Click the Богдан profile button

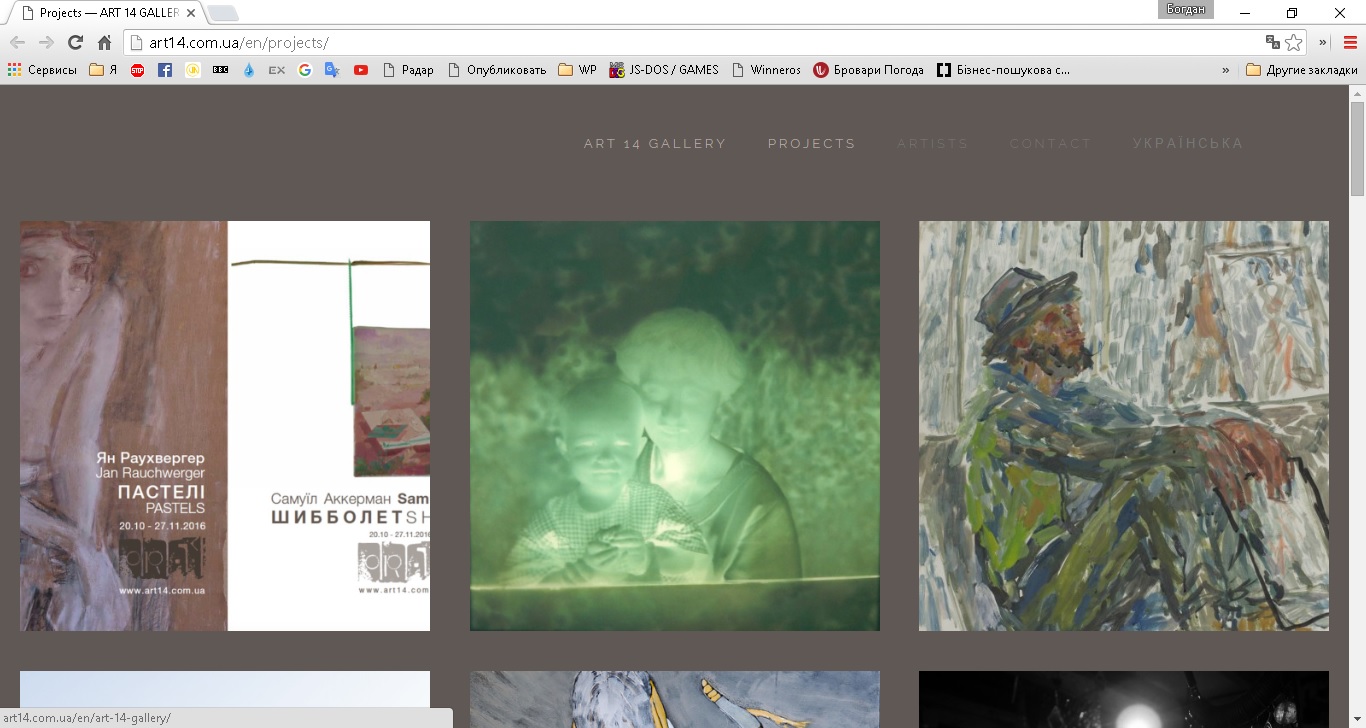(x=1186, y=10)
